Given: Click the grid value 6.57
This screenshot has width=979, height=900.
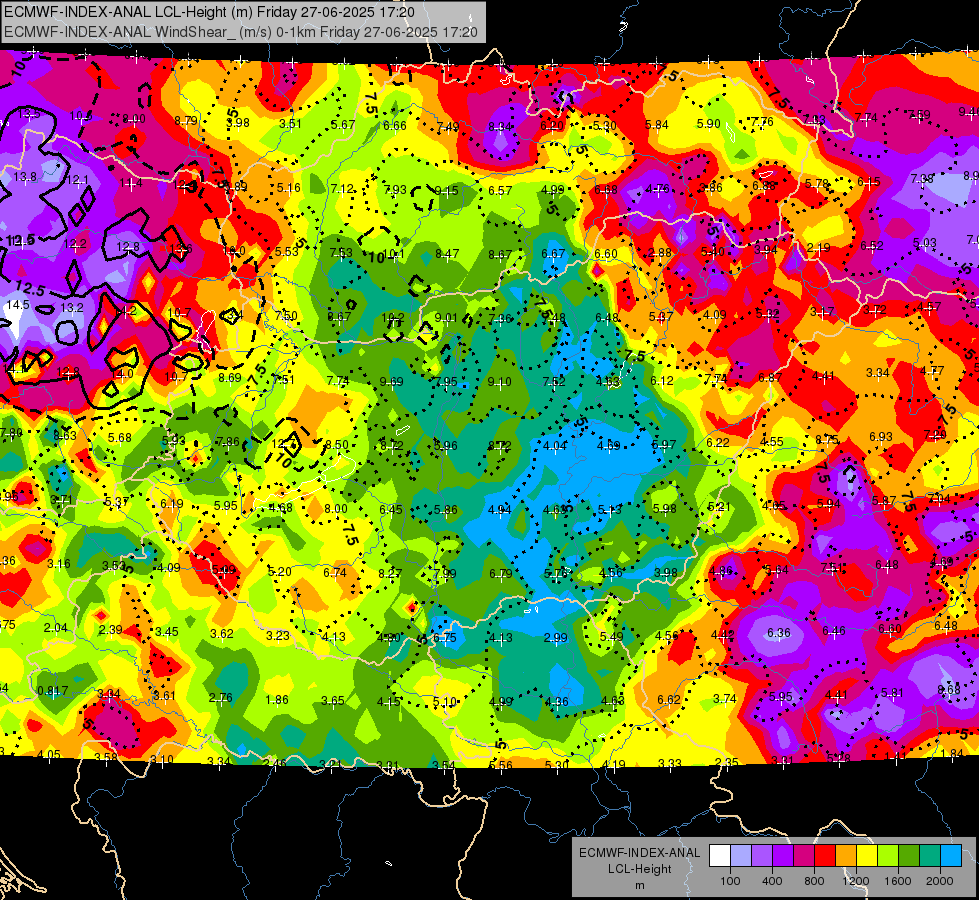Looking at the screenshot, I should [x=500, y=190].
